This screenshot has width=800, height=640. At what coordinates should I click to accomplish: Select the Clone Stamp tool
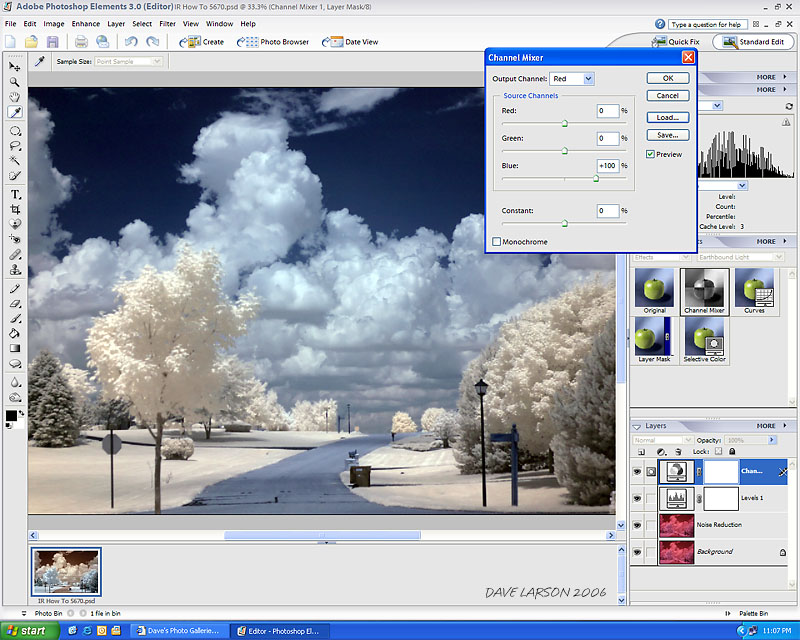pos(15,269)
